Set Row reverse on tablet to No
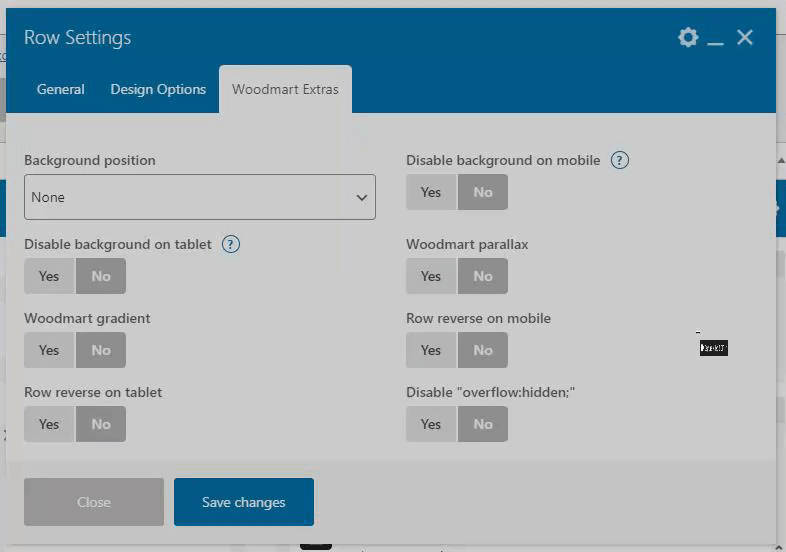The image size is (786, 552). [101, 424]
